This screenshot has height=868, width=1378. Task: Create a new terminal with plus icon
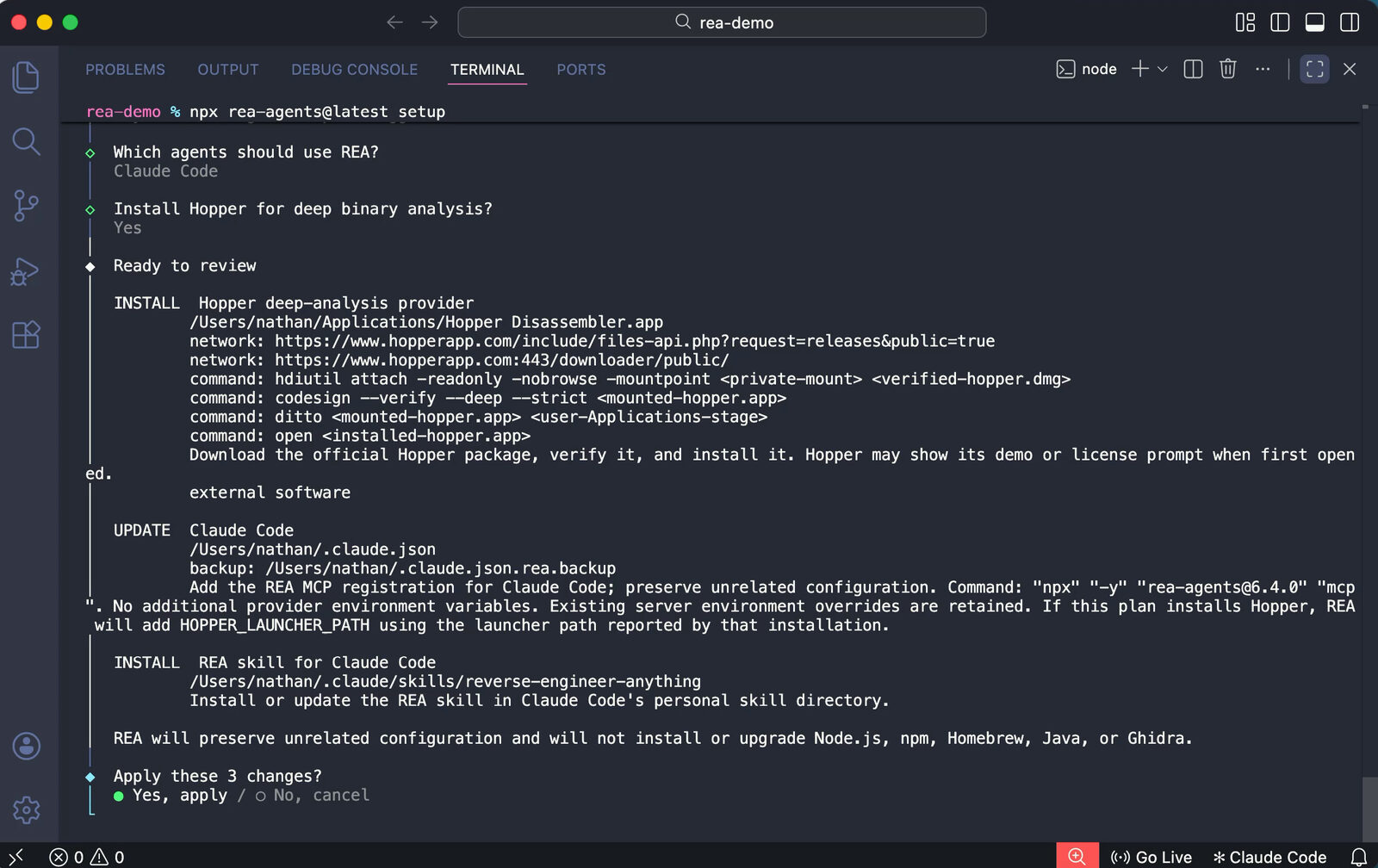pyautogui.click(x=1140, y=69)
